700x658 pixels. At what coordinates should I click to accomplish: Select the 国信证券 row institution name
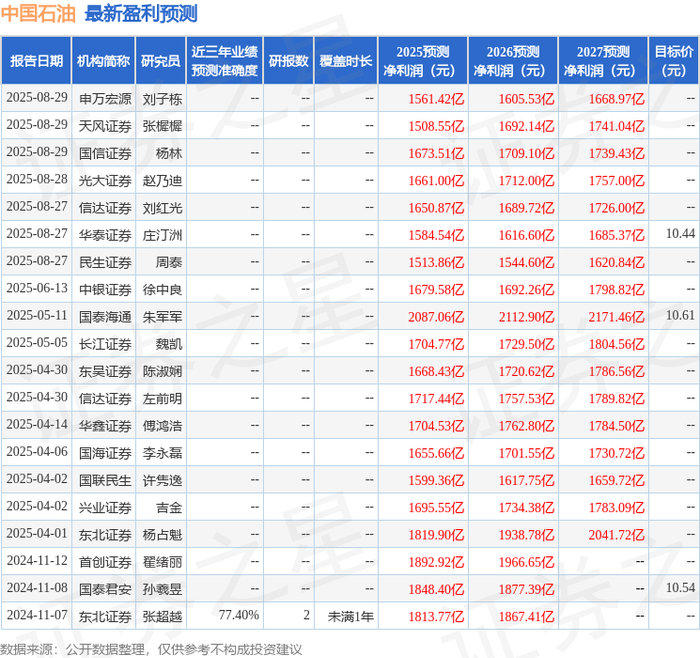coord(105,154)
